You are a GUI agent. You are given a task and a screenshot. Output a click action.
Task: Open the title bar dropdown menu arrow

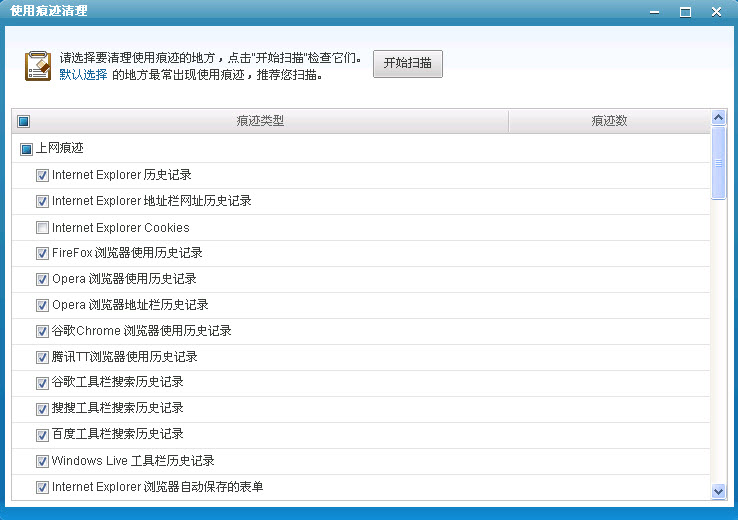pyautogui.click(x=653, y=12)
